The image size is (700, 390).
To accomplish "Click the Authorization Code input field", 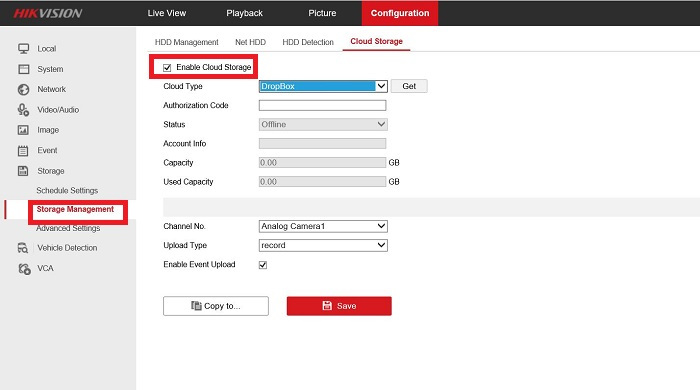I will [322, 105].
